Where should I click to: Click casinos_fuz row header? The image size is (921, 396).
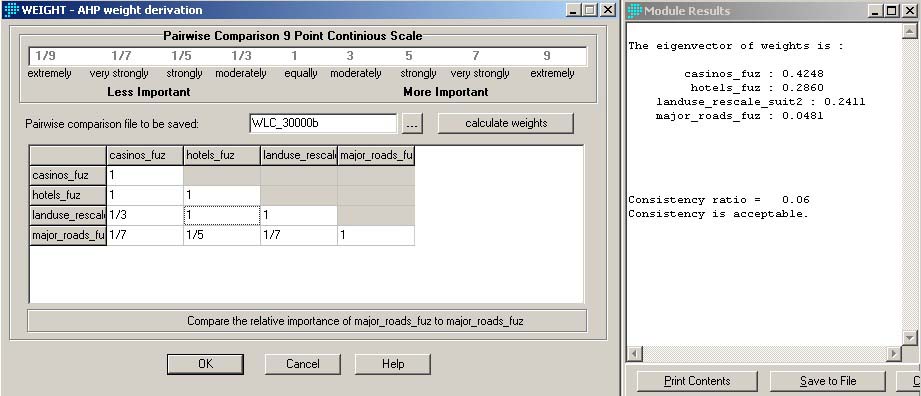(68, 176)
